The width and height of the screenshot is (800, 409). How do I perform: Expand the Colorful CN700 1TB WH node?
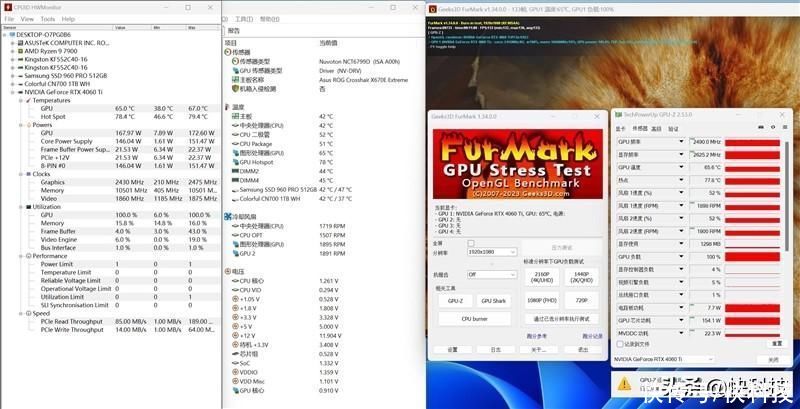(13, 84)
